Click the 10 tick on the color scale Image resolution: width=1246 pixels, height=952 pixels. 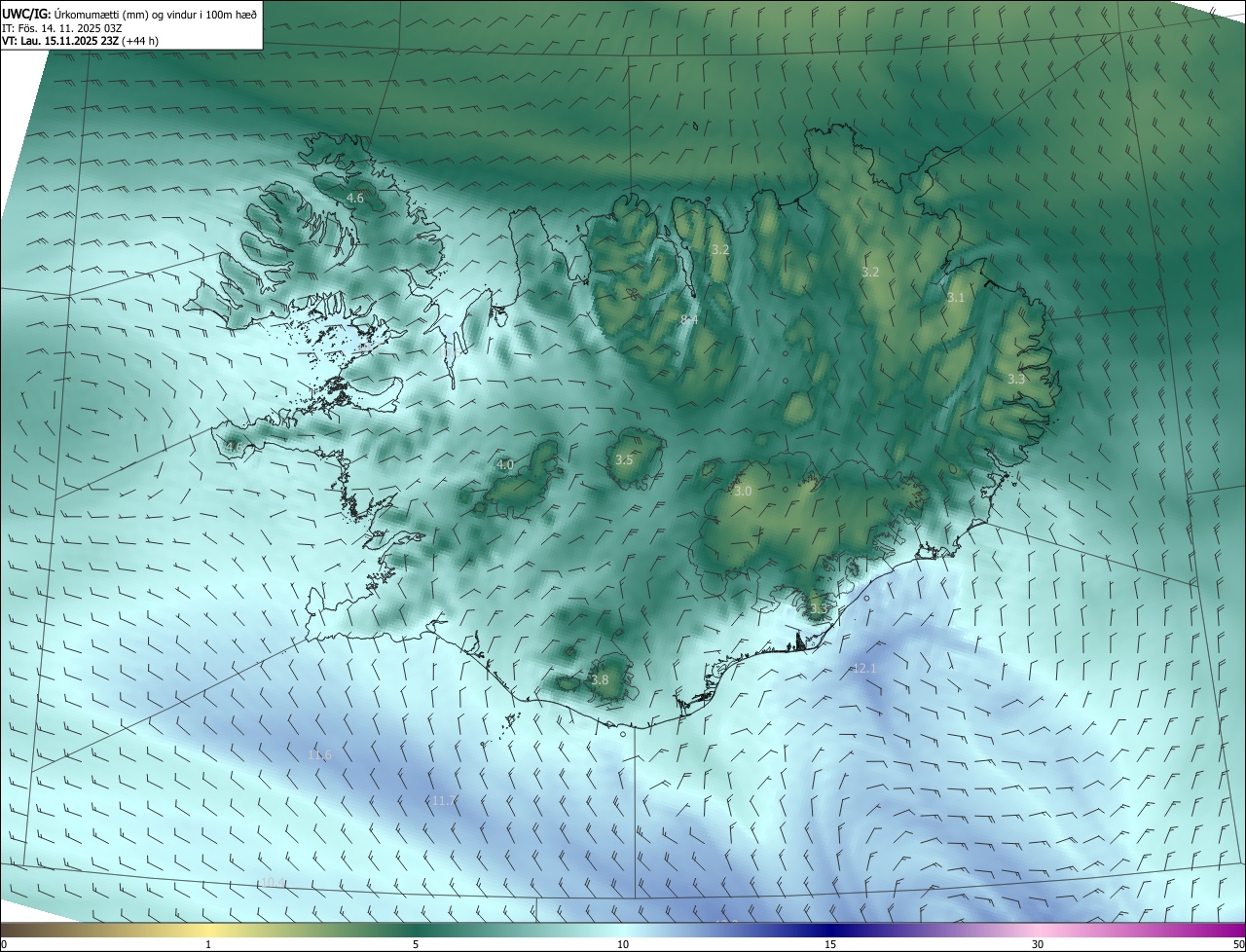pos(623,944)
